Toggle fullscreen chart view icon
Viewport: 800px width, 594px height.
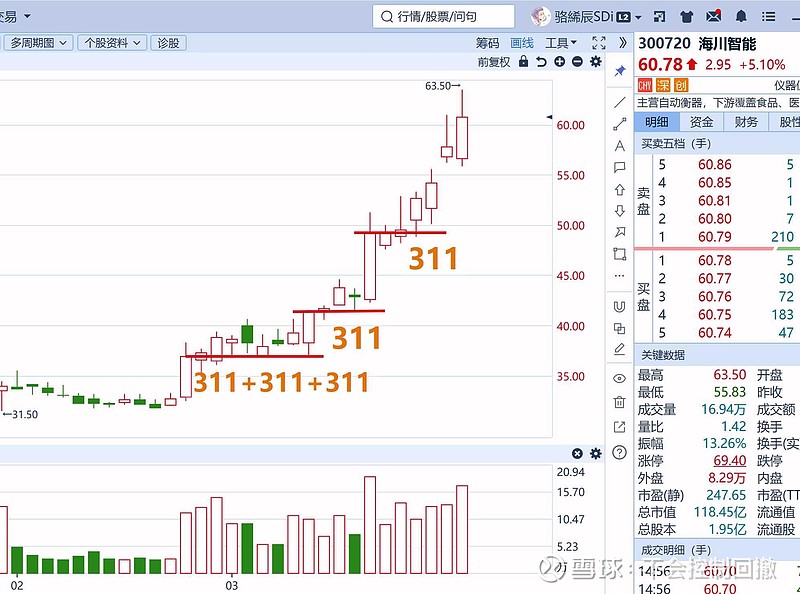599,43
